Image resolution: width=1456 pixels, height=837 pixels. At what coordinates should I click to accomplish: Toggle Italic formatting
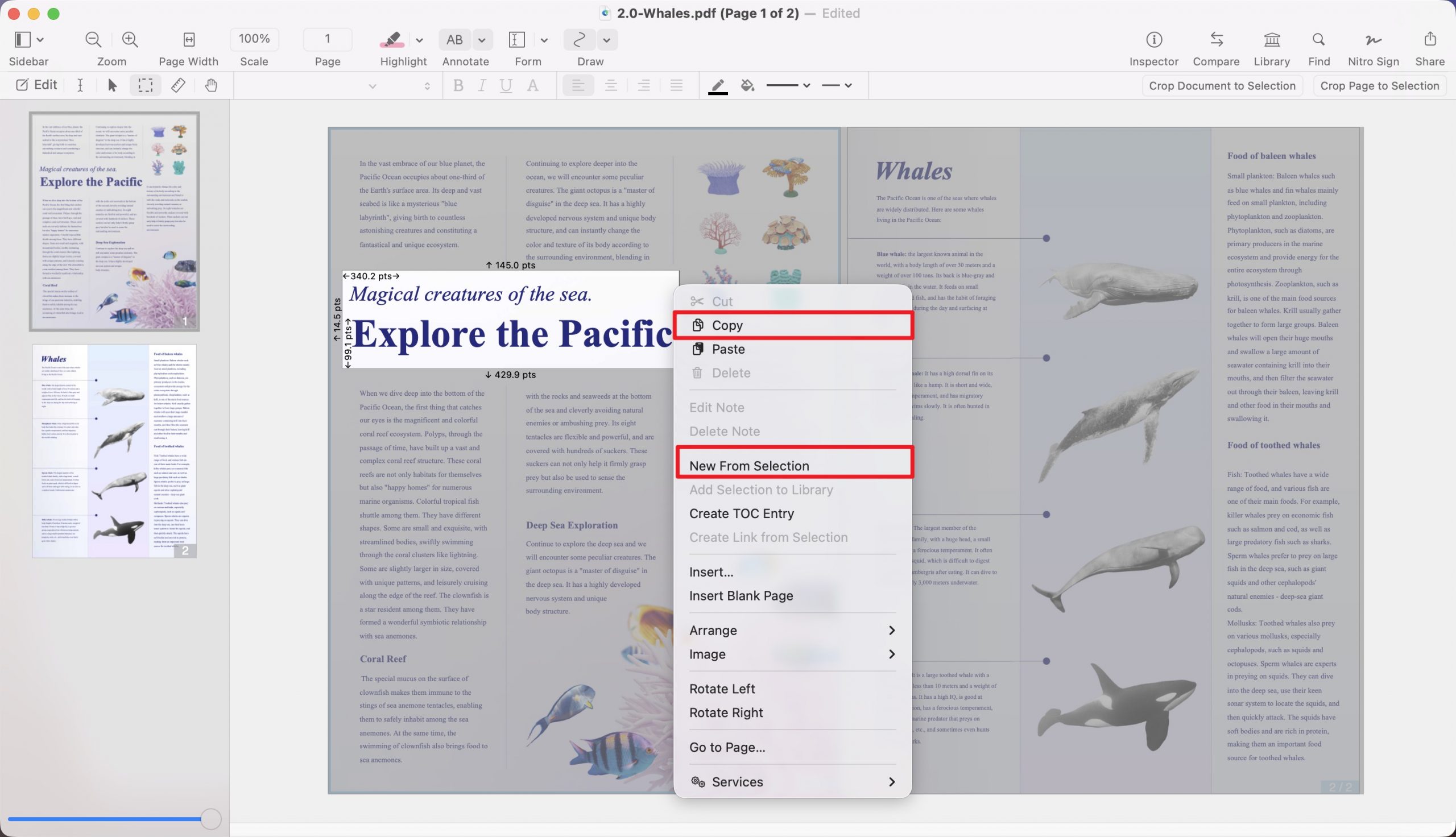pos(482,86)
